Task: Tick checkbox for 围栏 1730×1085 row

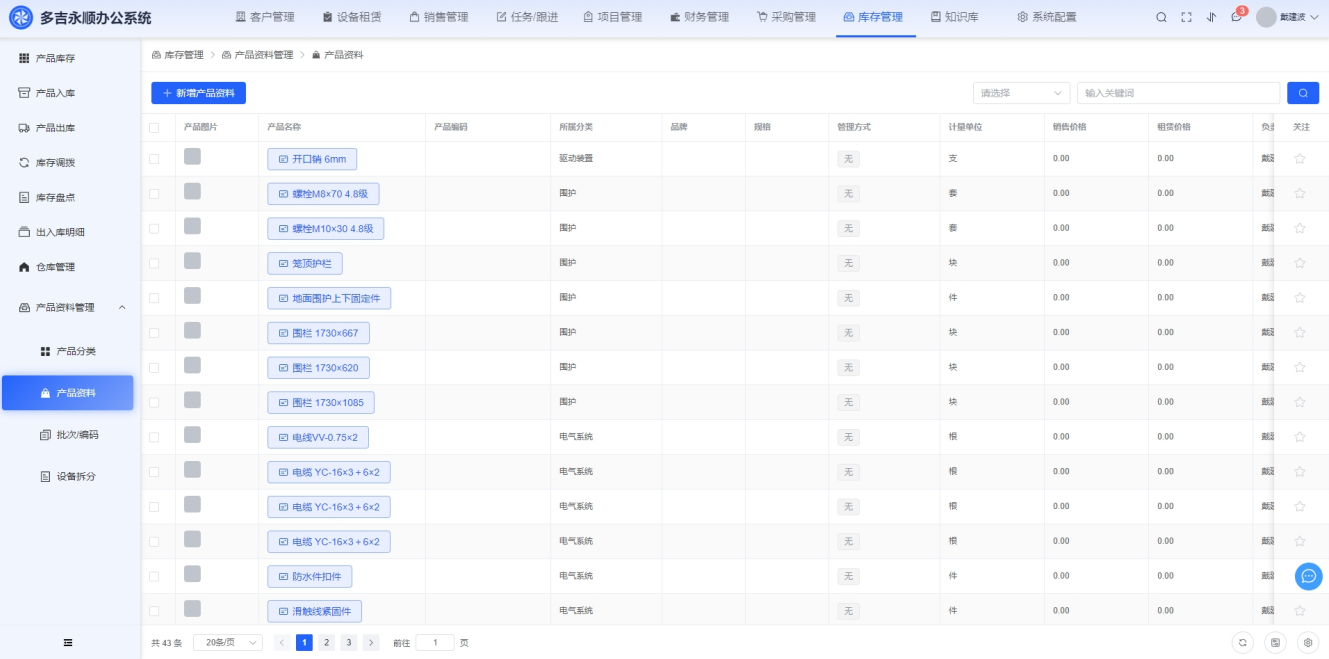Action: tap(154, 403)
